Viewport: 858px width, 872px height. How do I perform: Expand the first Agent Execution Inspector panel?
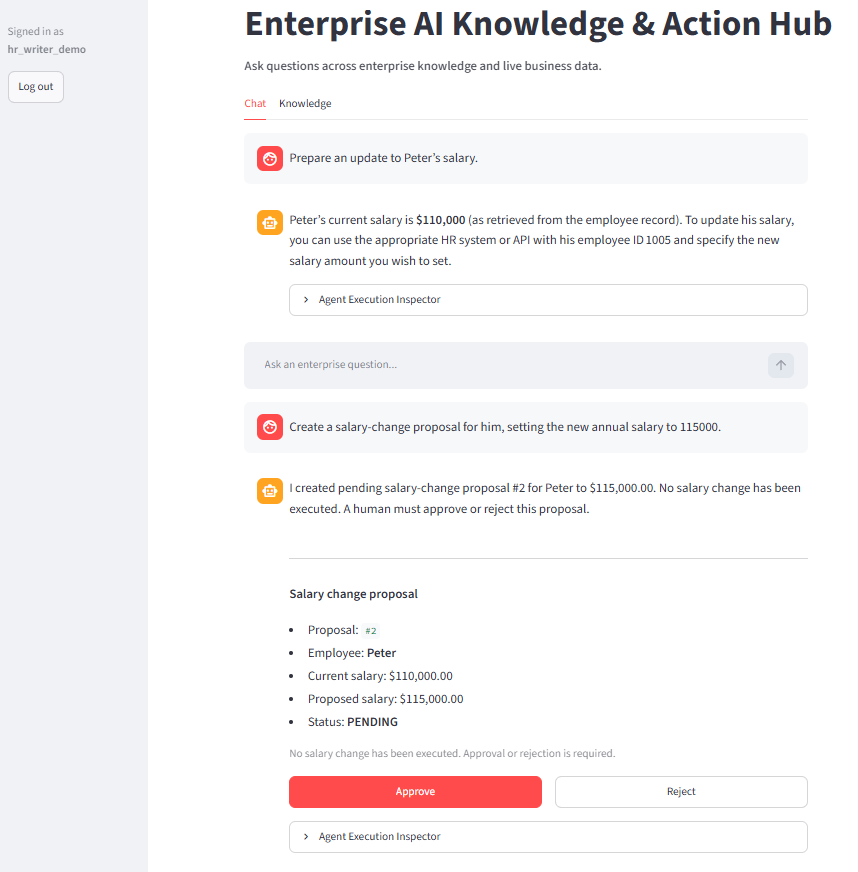pyautogui.click(x=548, y=300)
